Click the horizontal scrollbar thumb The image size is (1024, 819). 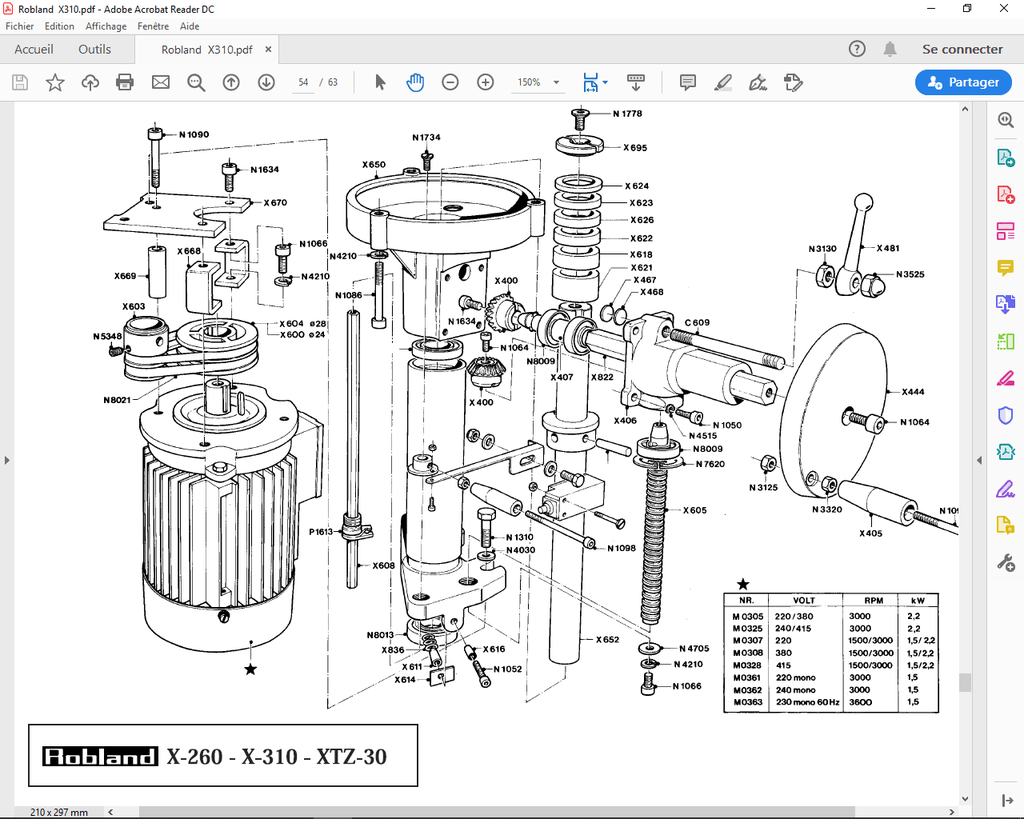[x=497, y=812]
